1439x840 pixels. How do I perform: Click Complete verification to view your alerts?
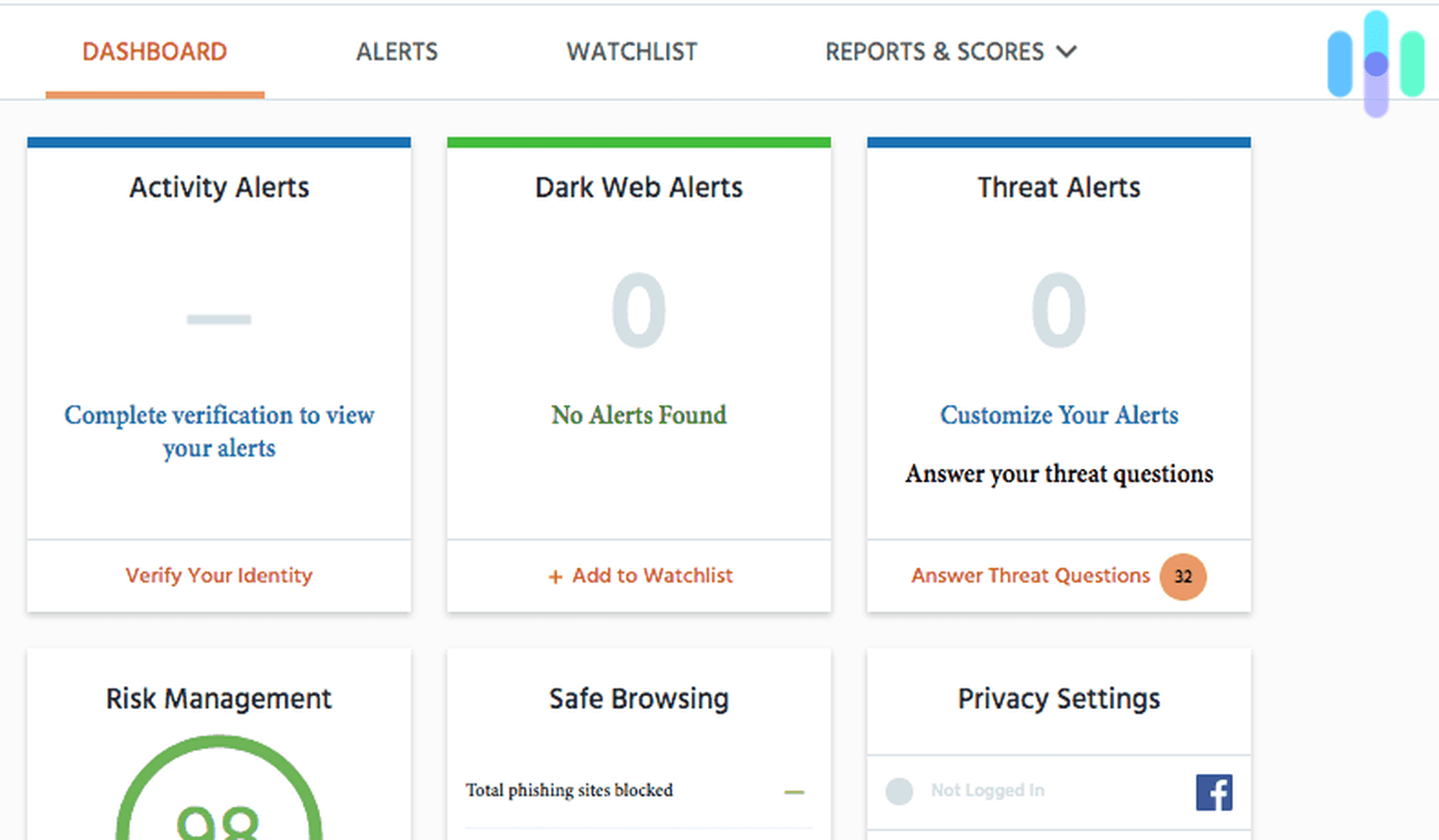(219, 432)
